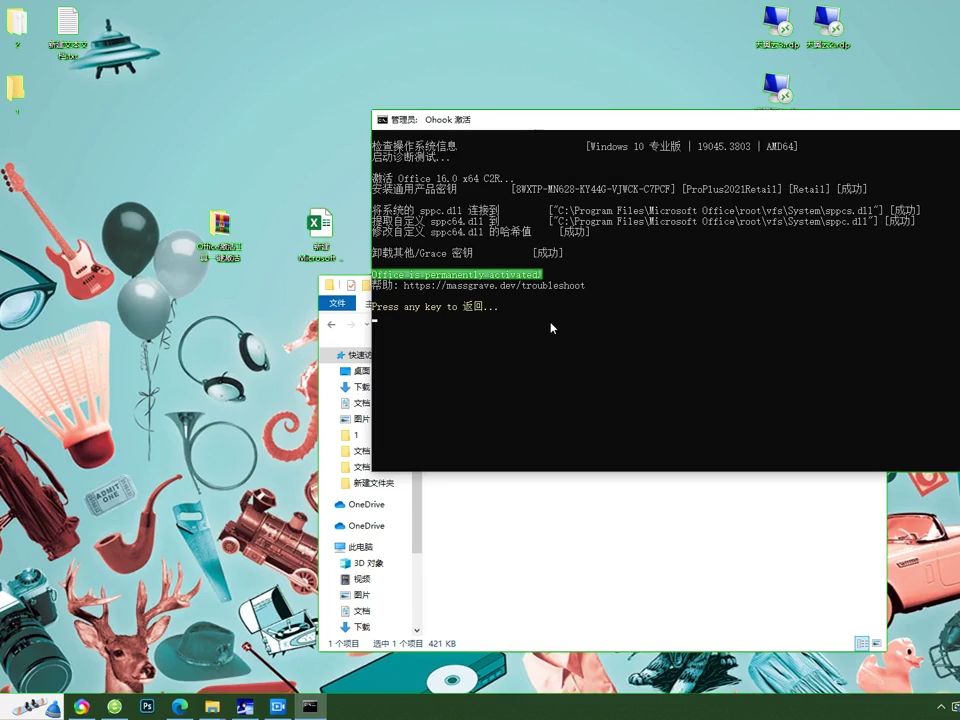Select the folder named 1 in sidebar
960x720 pixels.
350,435
